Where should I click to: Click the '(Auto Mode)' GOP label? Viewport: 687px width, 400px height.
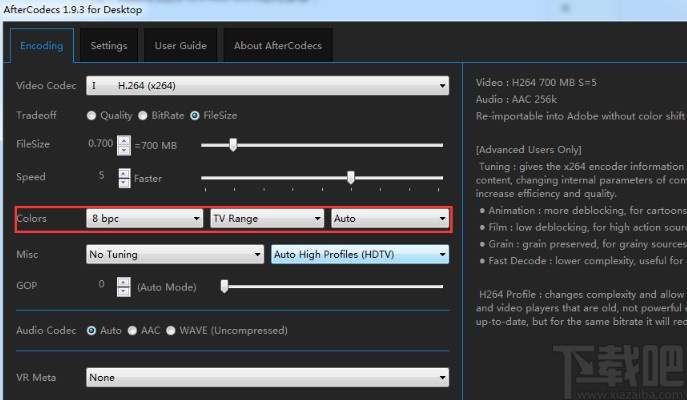[x=167, y=287]
